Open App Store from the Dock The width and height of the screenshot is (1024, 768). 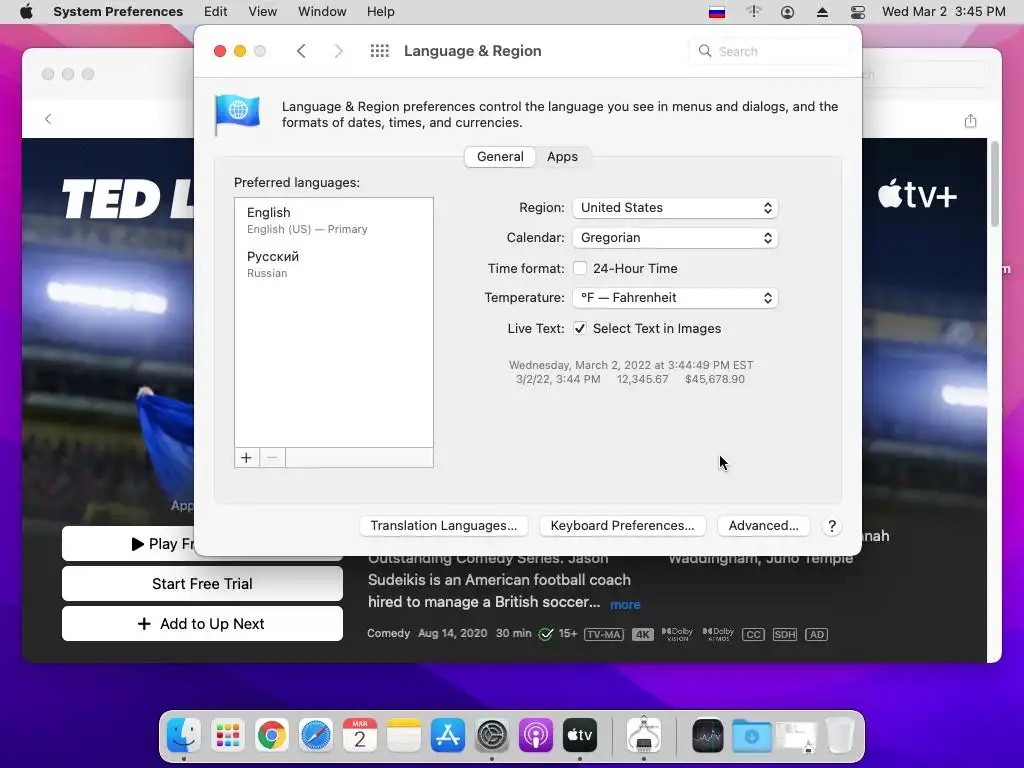(448, 736)
